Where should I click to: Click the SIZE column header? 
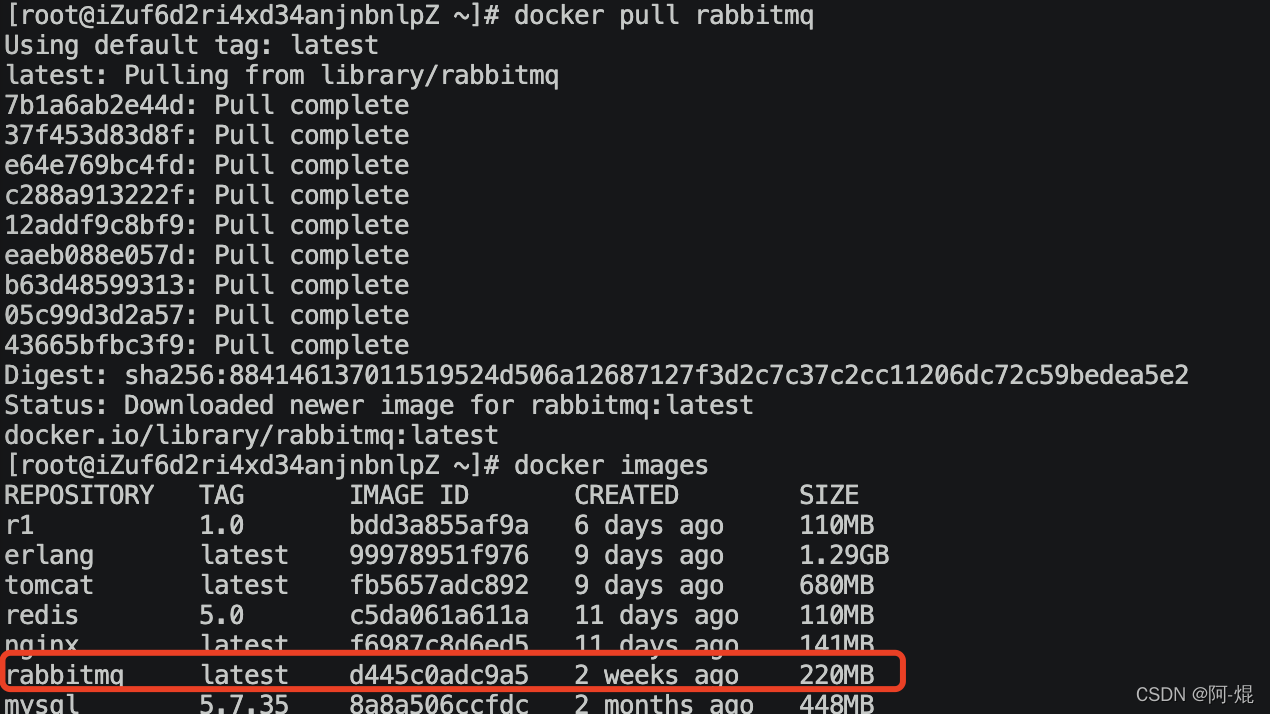pos(829,495)
